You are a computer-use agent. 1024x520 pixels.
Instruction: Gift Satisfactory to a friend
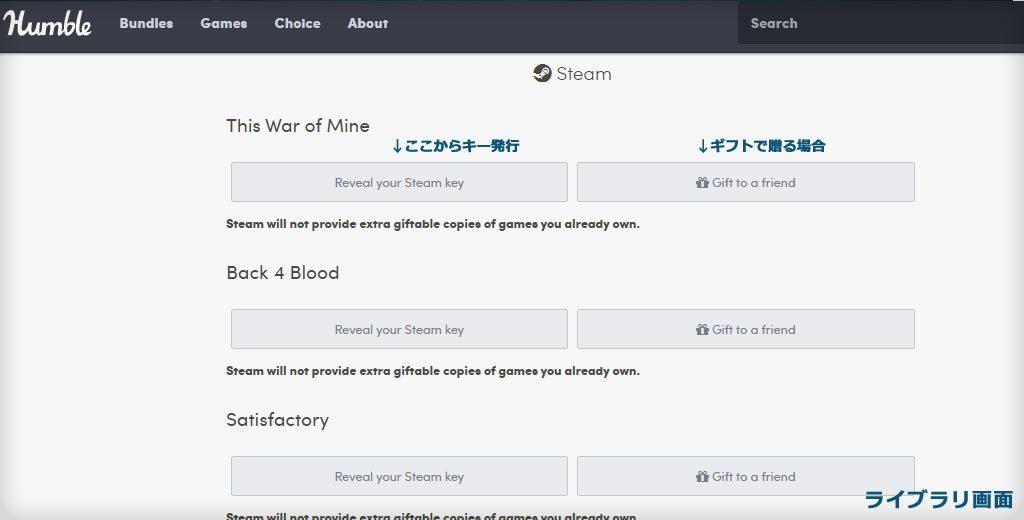coord(746,476)
